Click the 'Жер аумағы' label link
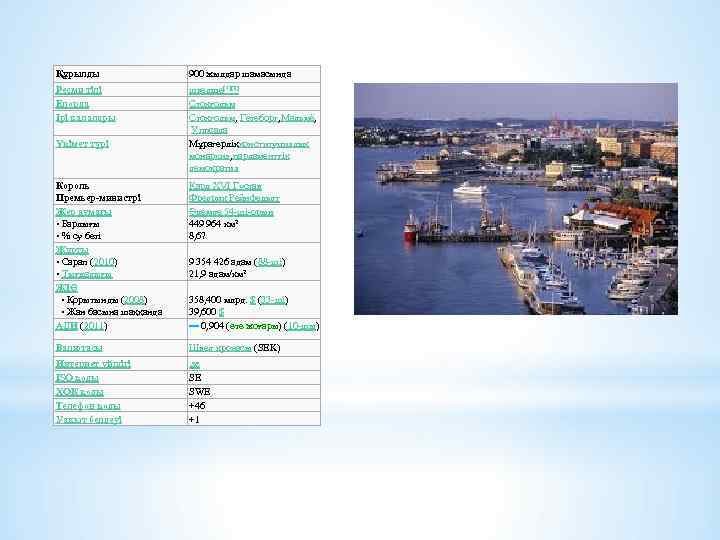 84,212
